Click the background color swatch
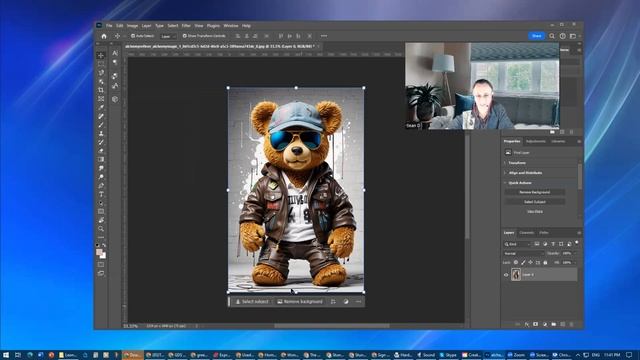 103,256
